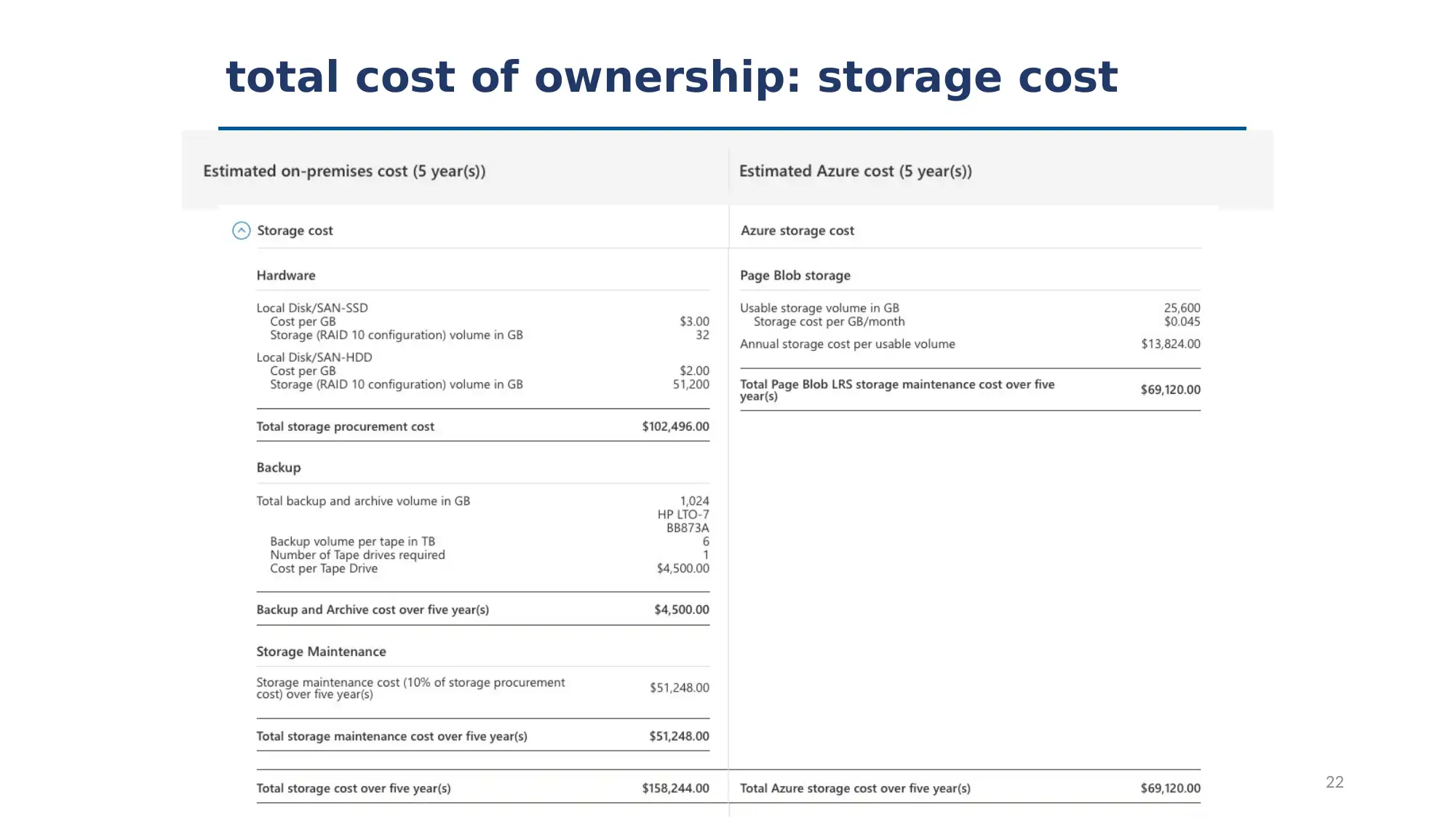Click 'Cost per Tape Drive' label
Image resolution: width=1456 pixels, height=819 pixels.
[x=324, y=569]
